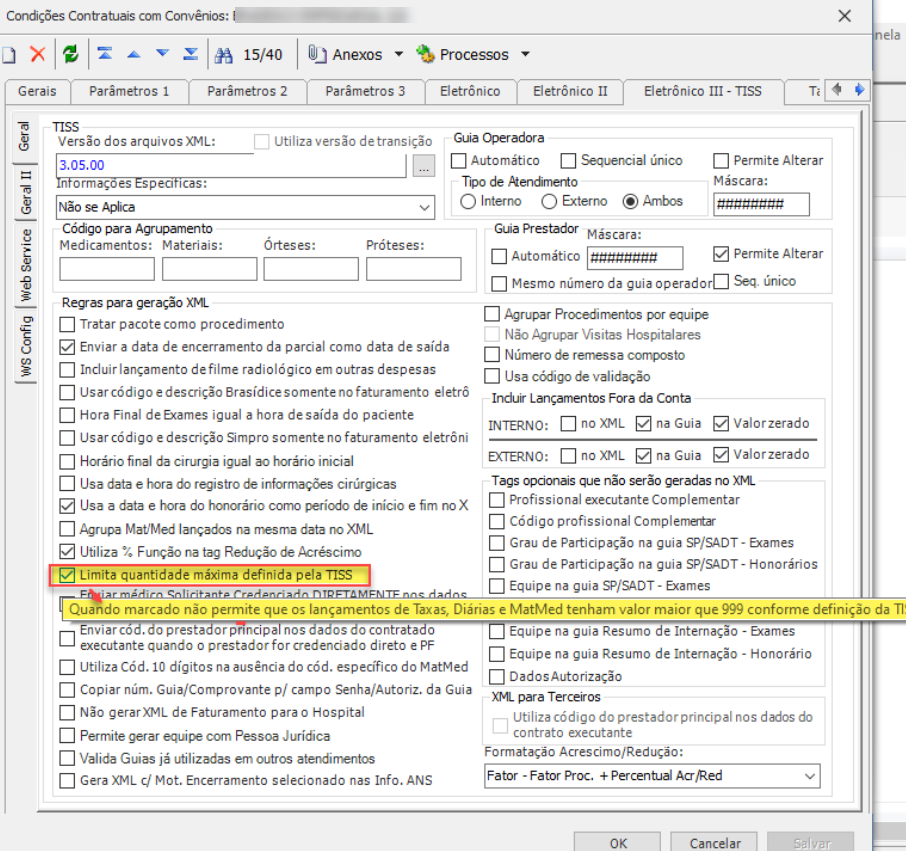The height and width of the screenshot is (851, 906).
Task: Select Interno radio button
Action: pos(468,202)
